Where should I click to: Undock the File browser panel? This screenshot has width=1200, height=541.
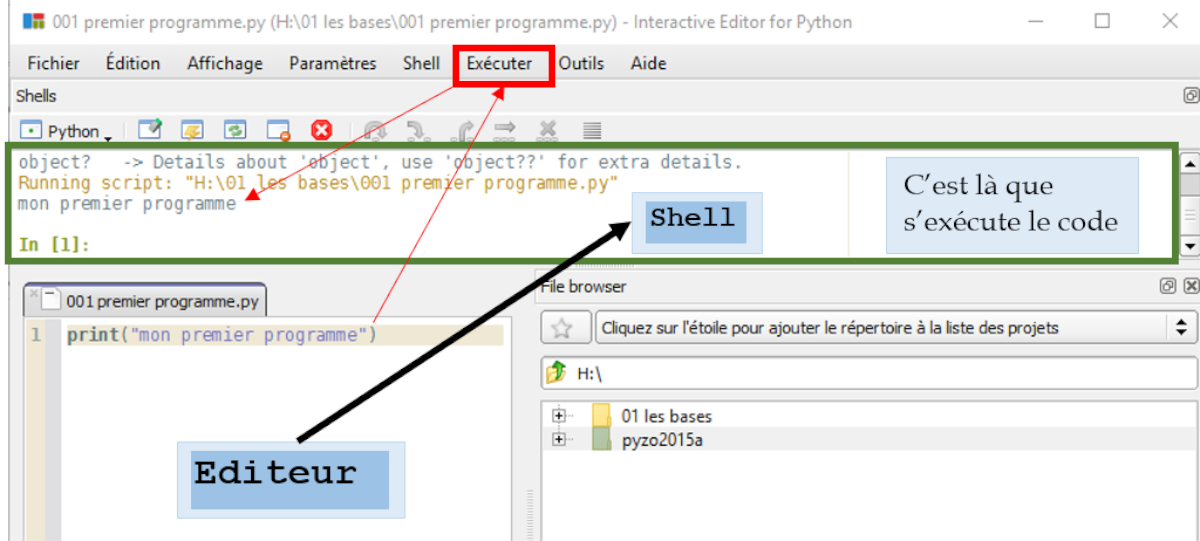click(x=1167, y=286)
